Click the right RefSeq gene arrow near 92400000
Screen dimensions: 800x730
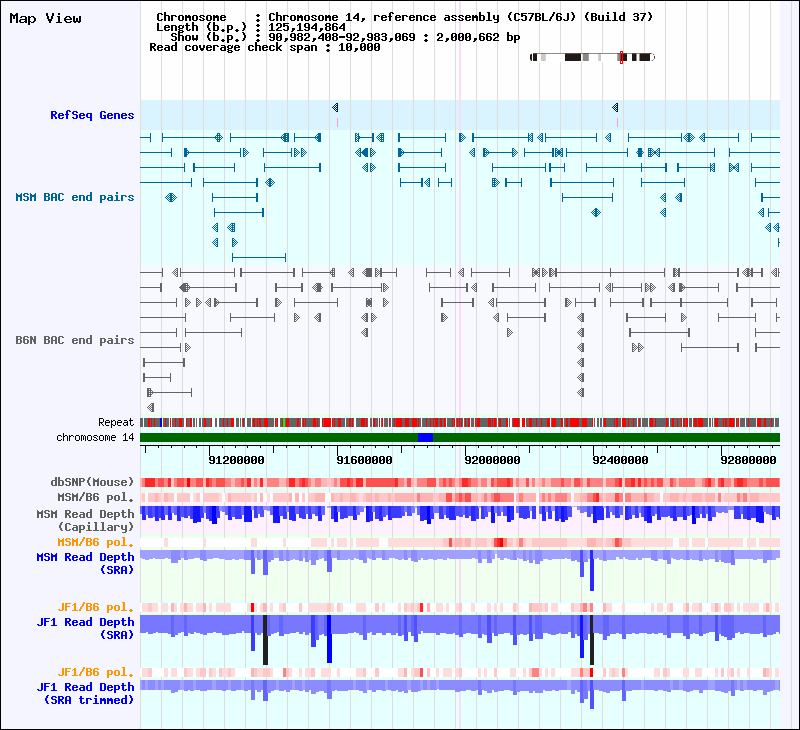coord(615,107)
